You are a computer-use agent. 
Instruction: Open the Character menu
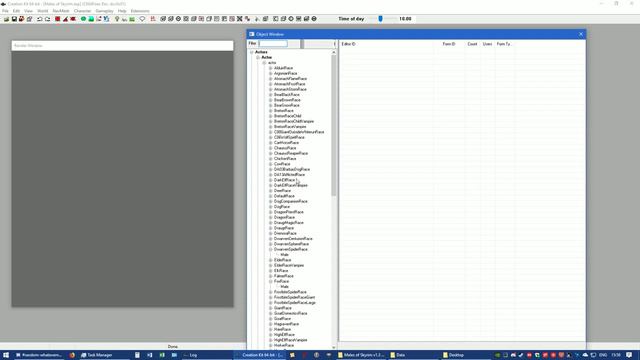[82, 11]
